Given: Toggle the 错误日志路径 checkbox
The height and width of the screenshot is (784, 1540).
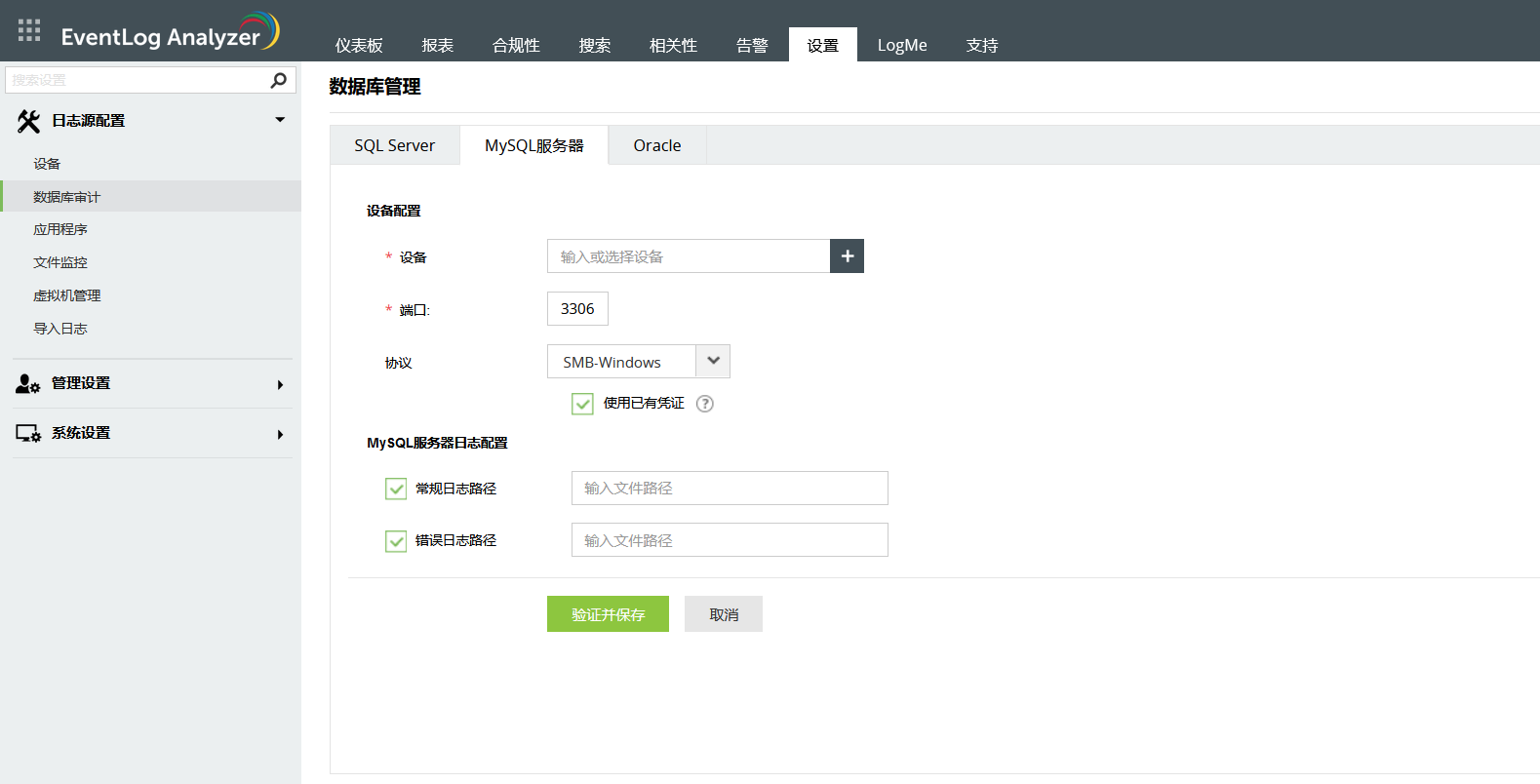Looking at the screenshot, I should 396,541.
